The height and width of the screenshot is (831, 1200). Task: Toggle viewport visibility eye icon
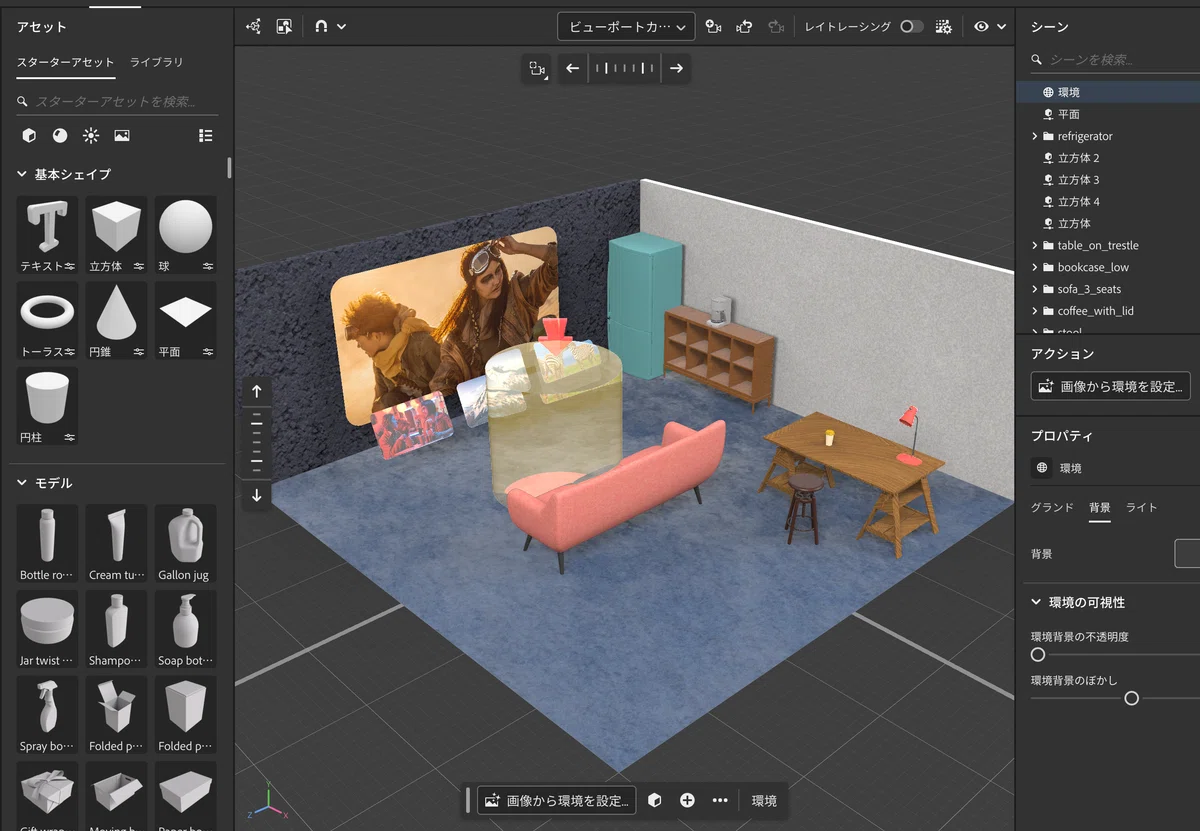(x=981, y=26)
